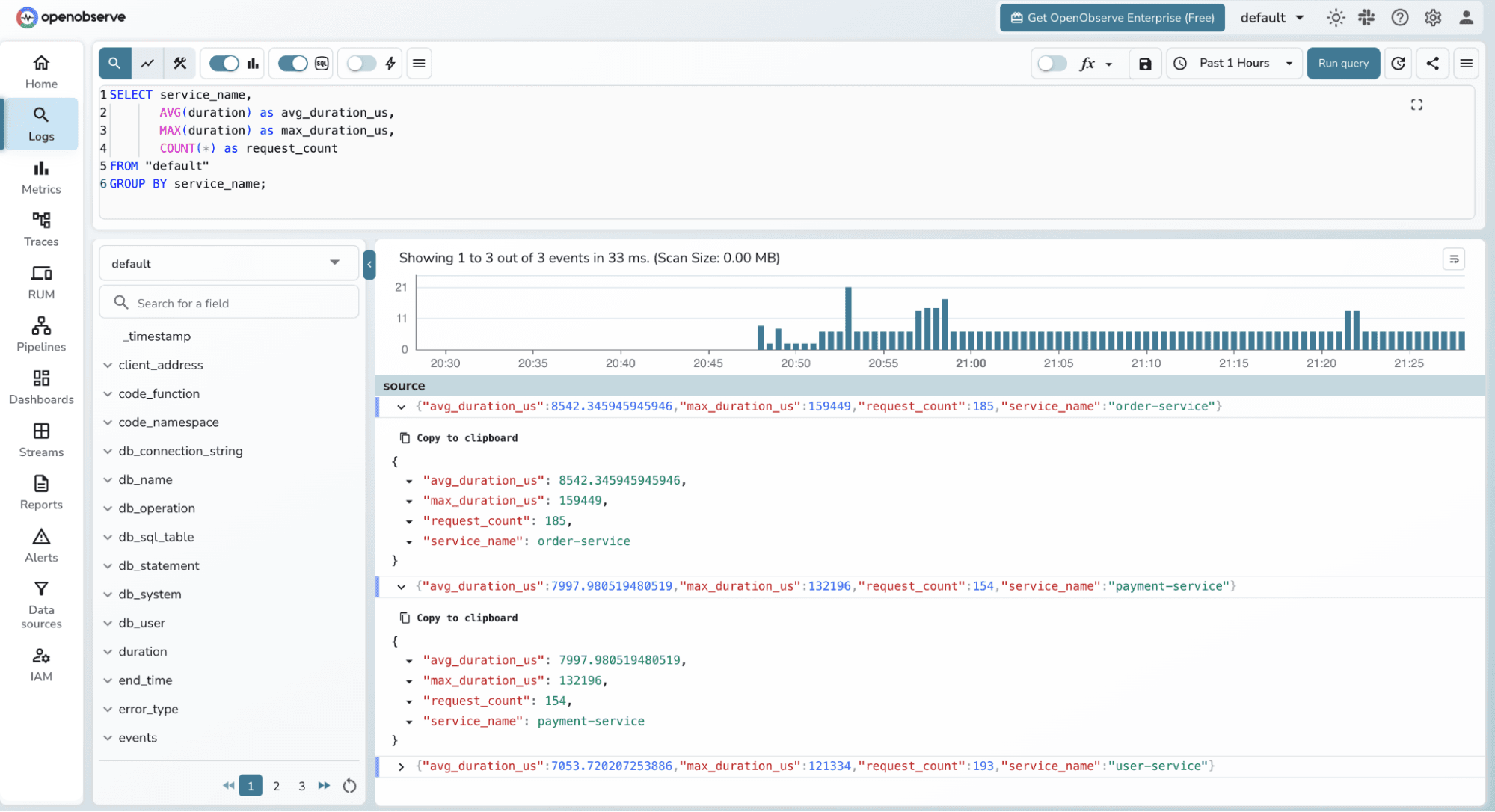
Task: Click the search mode icon in the toolbar
Action: pyautogui.click(x=114, y=64)
